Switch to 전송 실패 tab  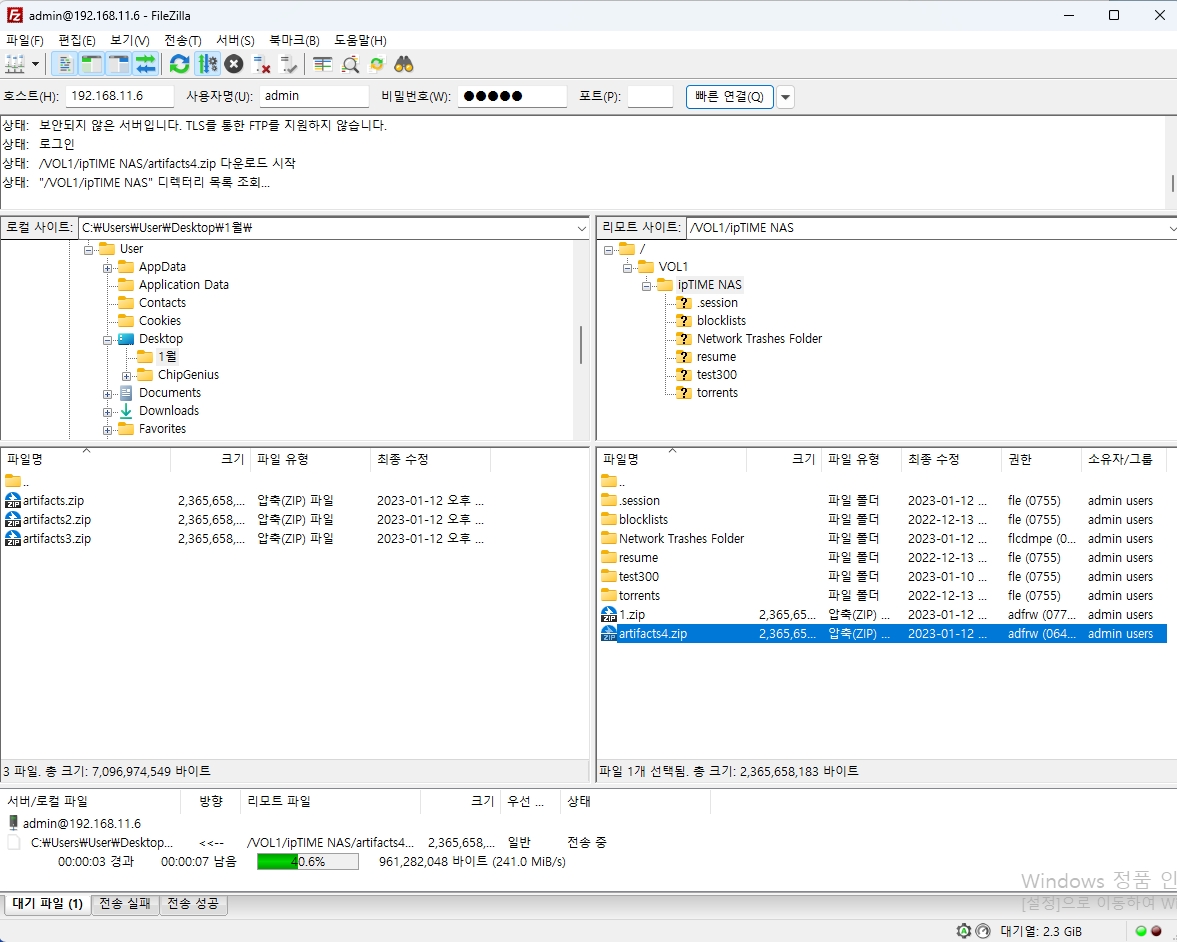coord(125,904)
